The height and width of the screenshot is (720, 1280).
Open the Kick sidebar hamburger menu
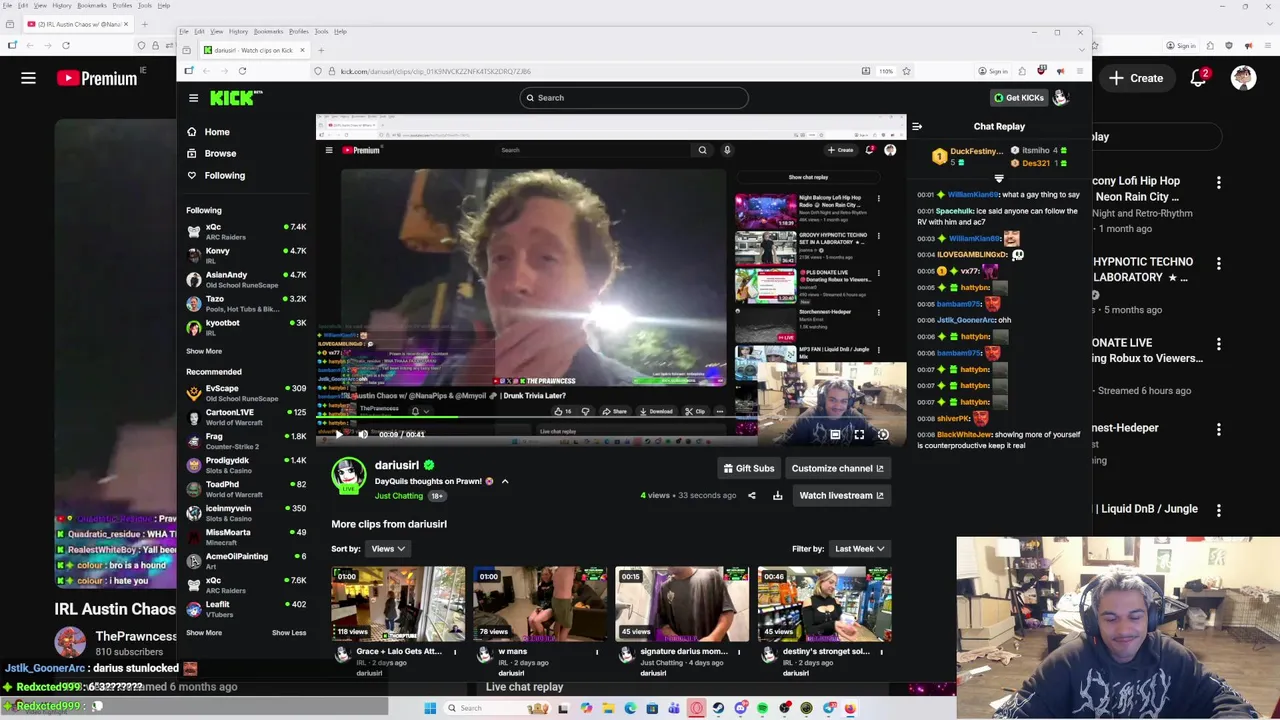click(x=193, y=98)
